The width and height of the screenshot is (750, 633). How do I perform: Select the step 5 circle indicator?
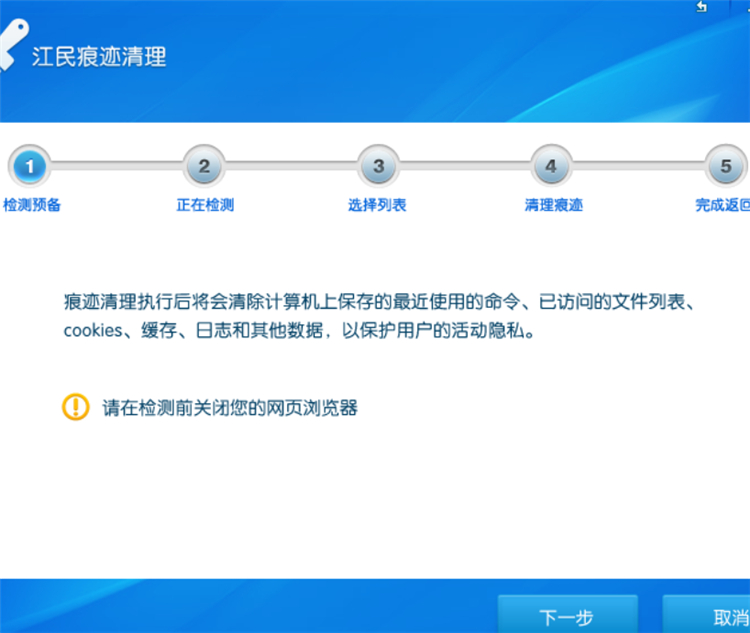pos(726,167)
